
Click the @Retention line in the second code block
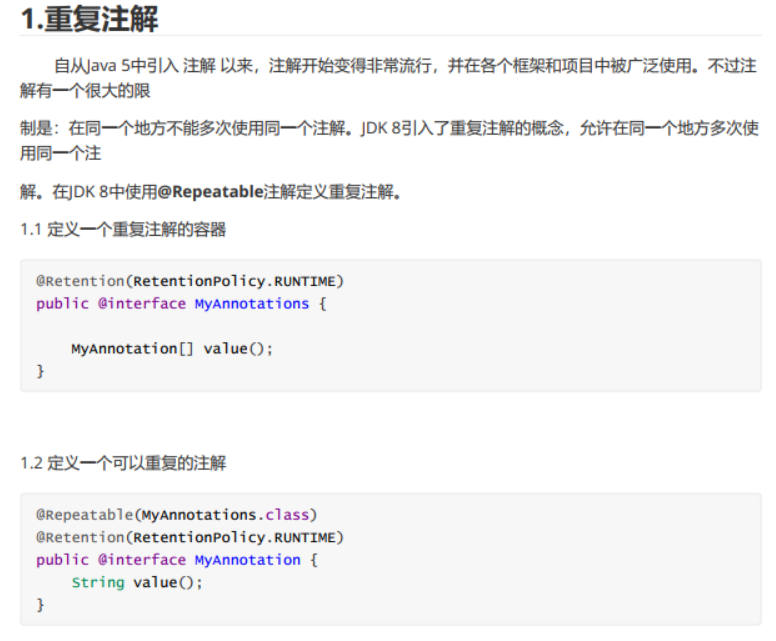(x=190, y=537)
